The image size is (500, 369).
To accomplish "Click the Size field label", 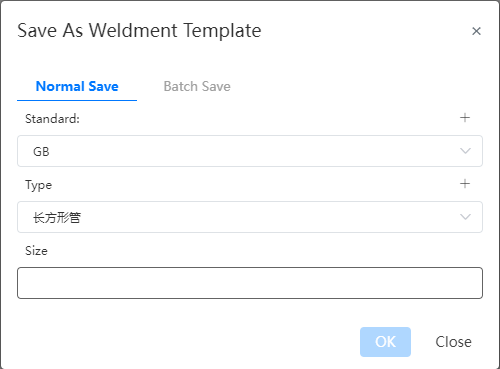I will click(x=36, y=251).
